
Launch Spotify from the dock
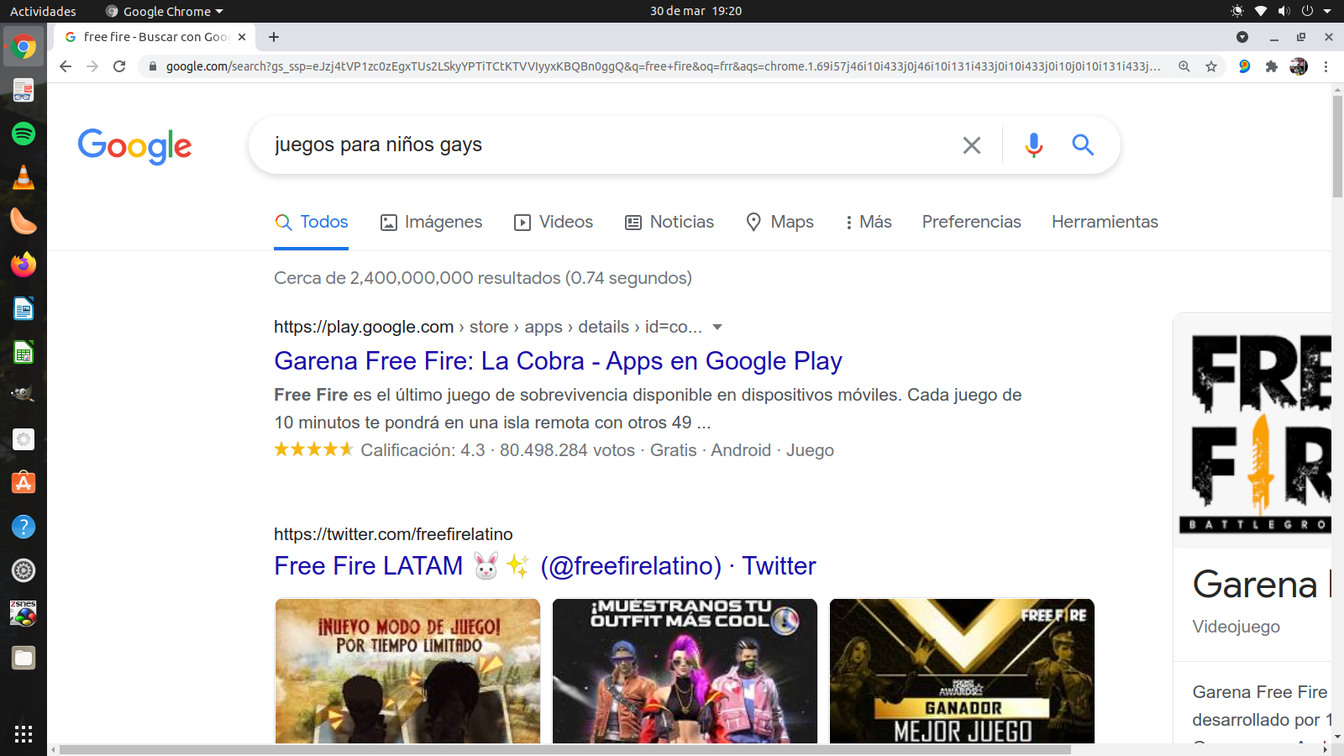(x=23, y=133)
